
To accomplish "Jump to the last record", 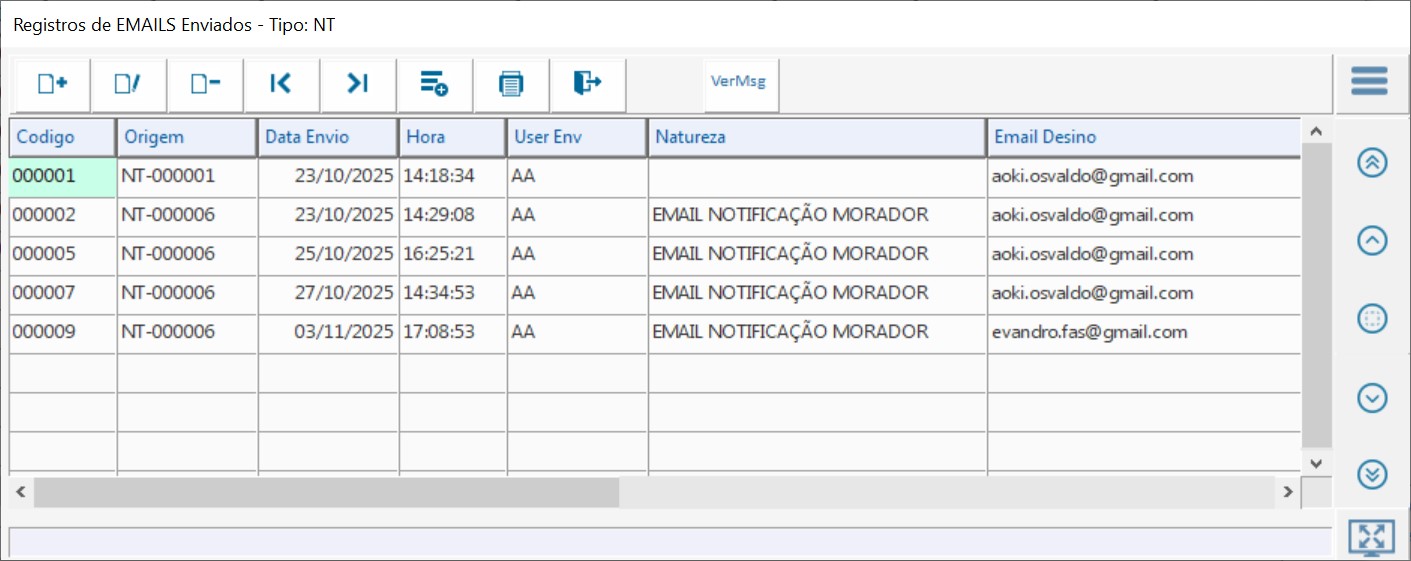I will point(358,84).
